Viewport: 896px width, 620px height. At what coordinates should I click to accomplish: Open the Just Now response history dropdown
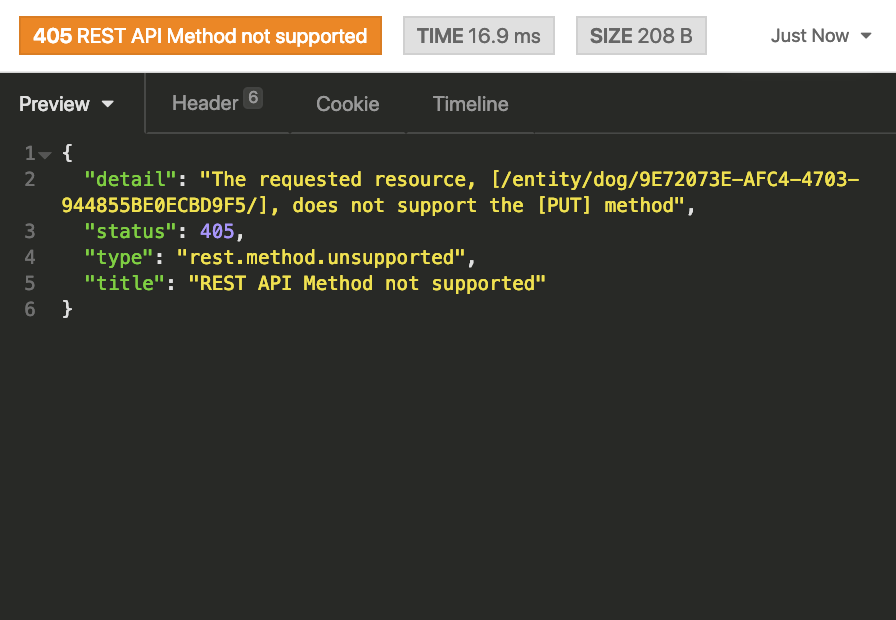tap(822, 36)
